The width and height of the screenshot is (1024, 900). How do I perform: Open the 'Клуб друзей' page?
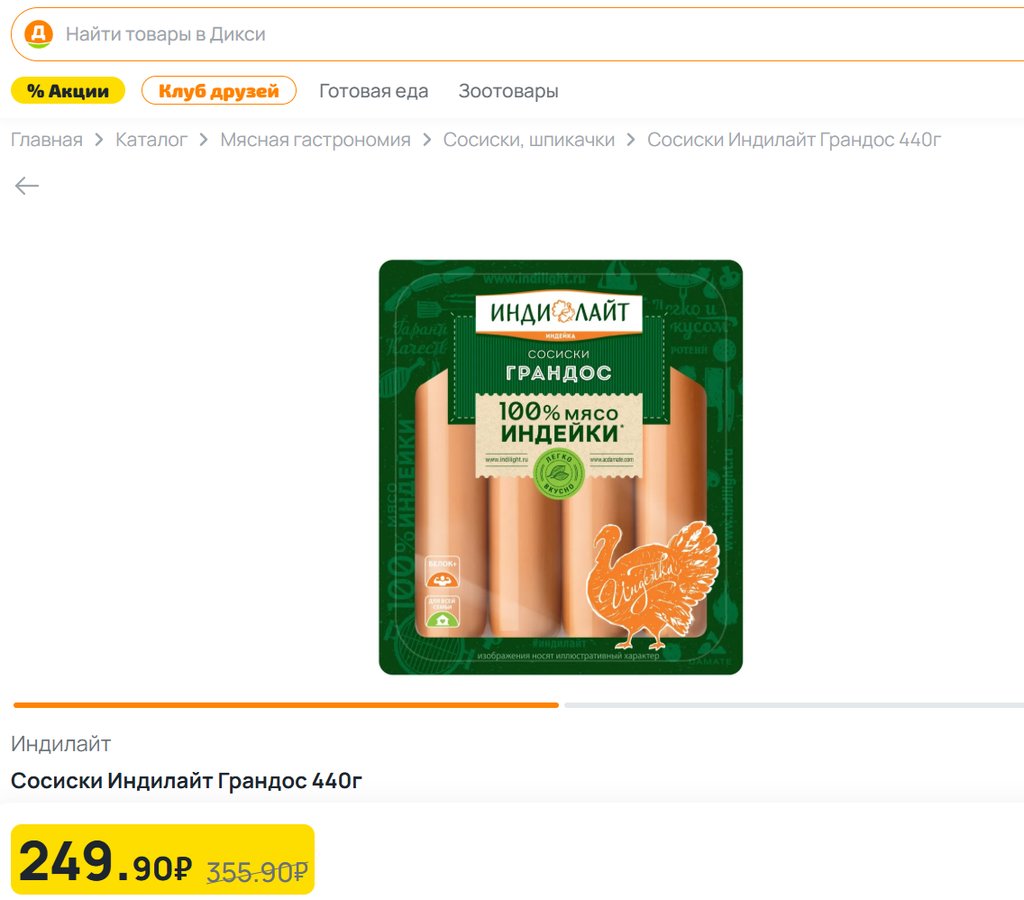coord(219,91)
